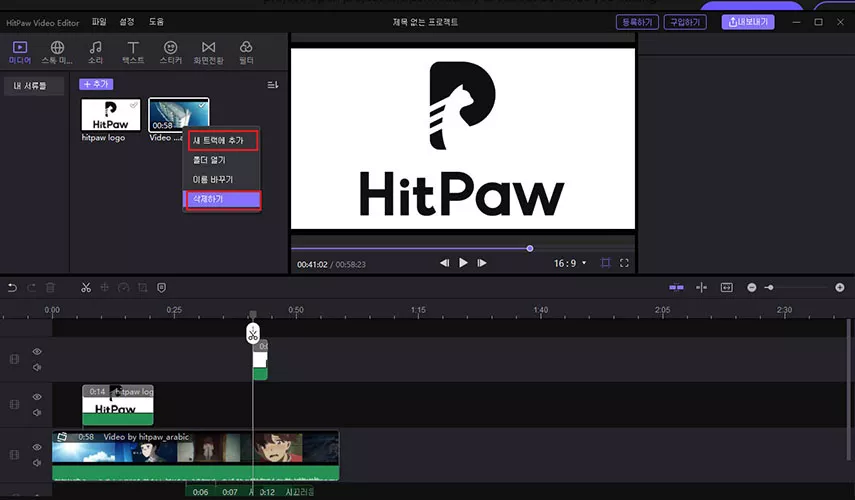Click the crop tool in timeline toolbar
The width and height of the screenshot is (855, 500).
point(142,287)
